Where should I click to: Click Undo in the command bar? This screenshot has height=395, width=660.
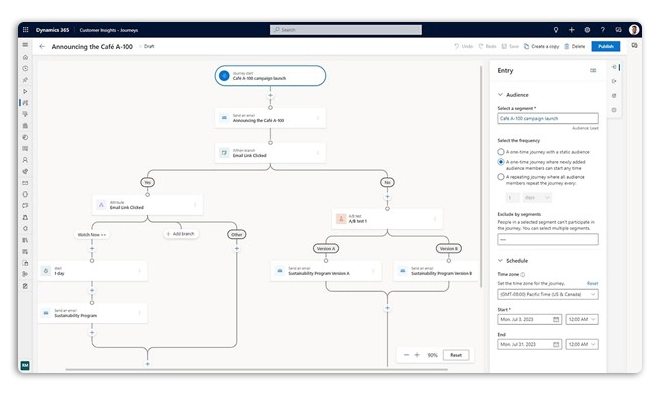pos(463,46)
